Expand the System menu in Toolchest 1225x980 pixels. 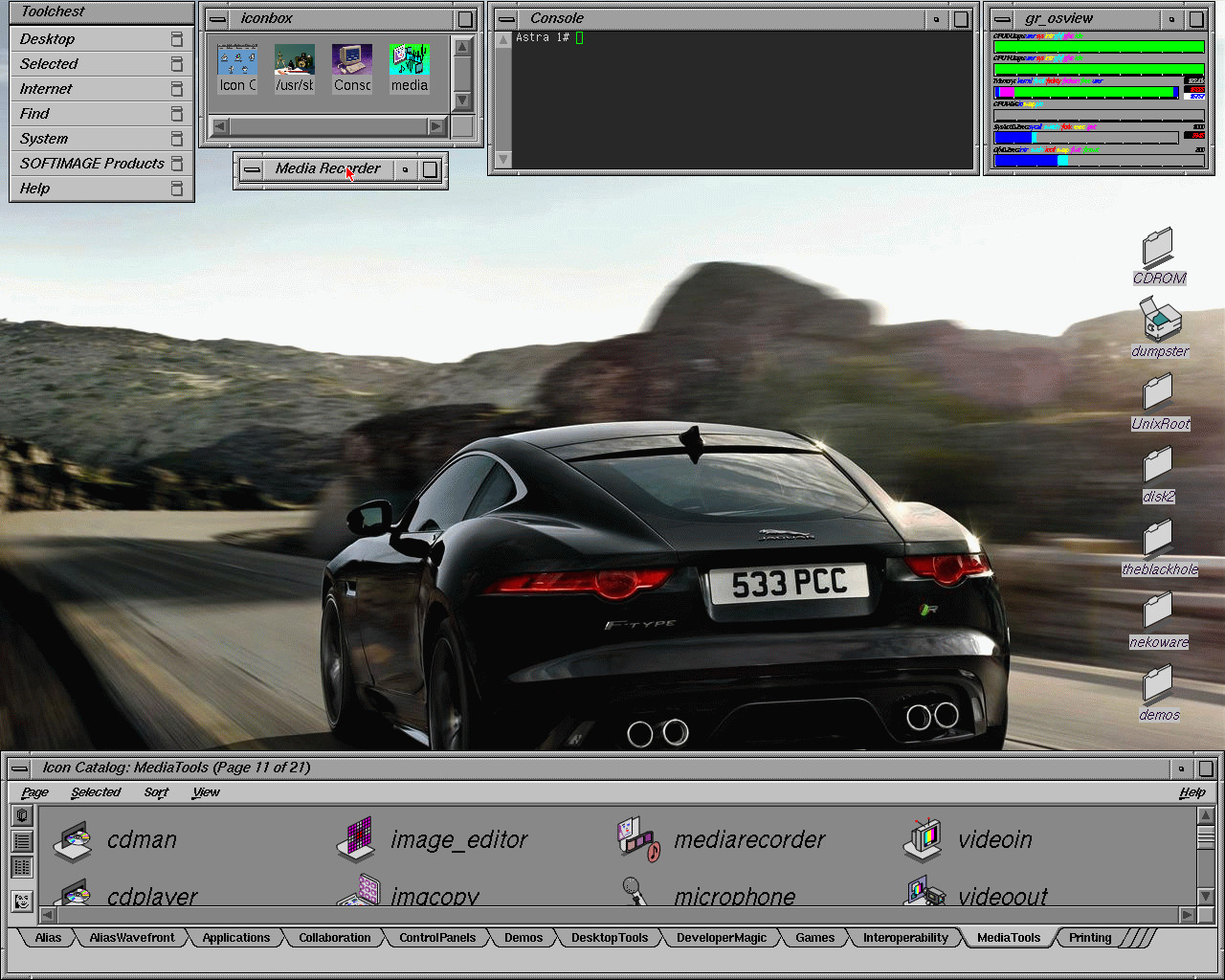(x=44, y=139)
